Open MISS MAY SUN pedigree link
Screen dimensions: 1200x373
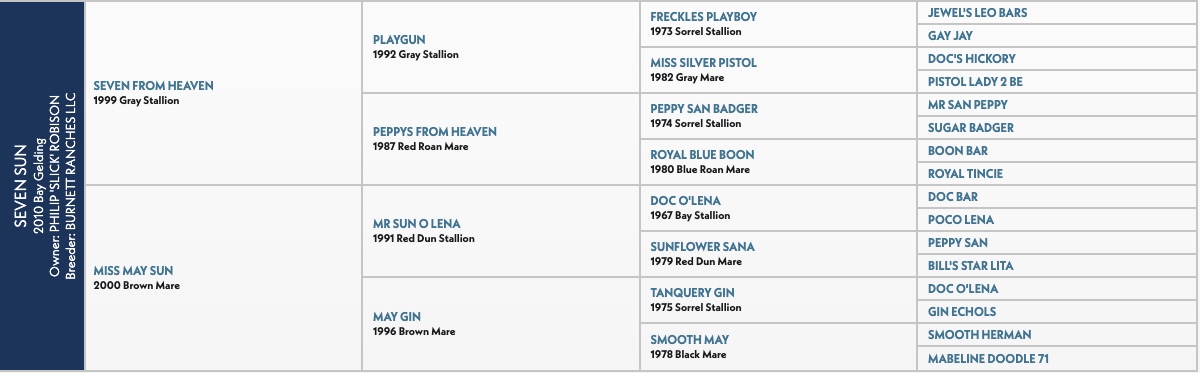click(x=134, y=271)
